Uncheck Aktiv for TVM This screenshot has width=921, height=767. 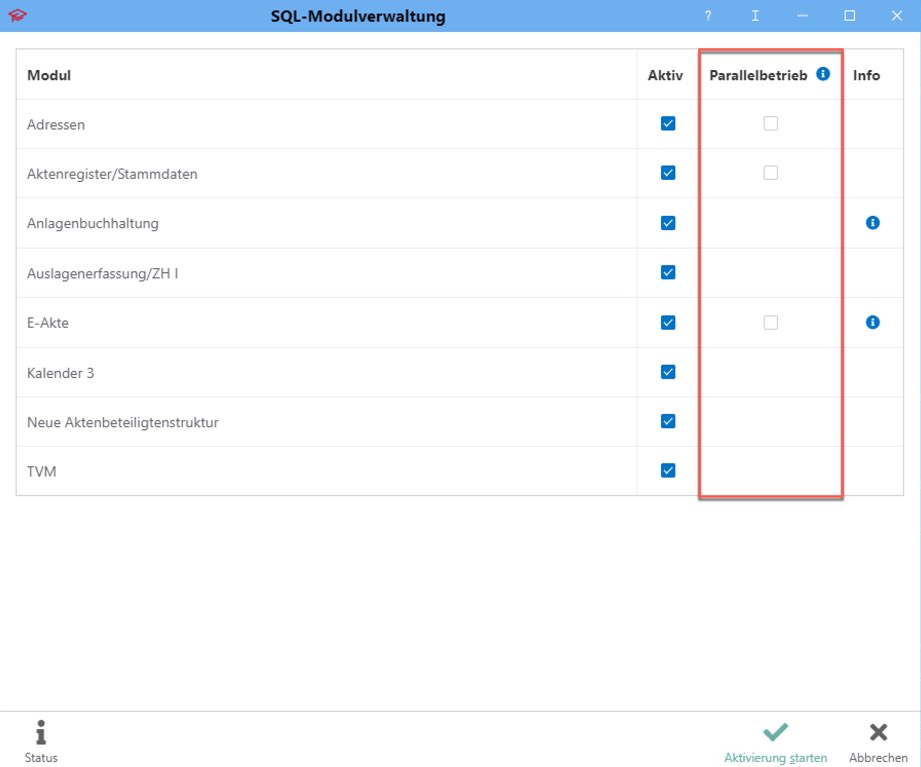(x=668, y=470)
